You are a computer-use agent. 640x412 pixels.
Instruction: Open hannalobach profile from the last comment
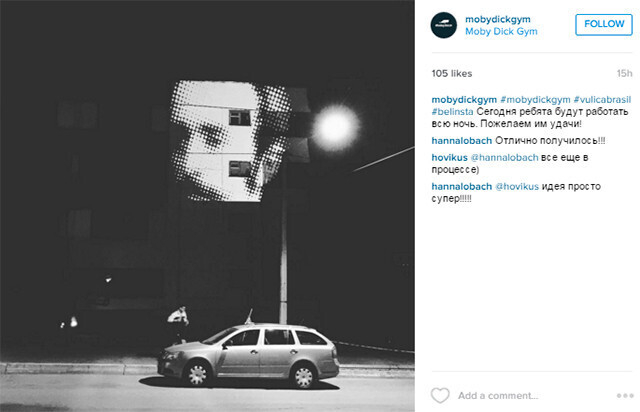point(462,187)
